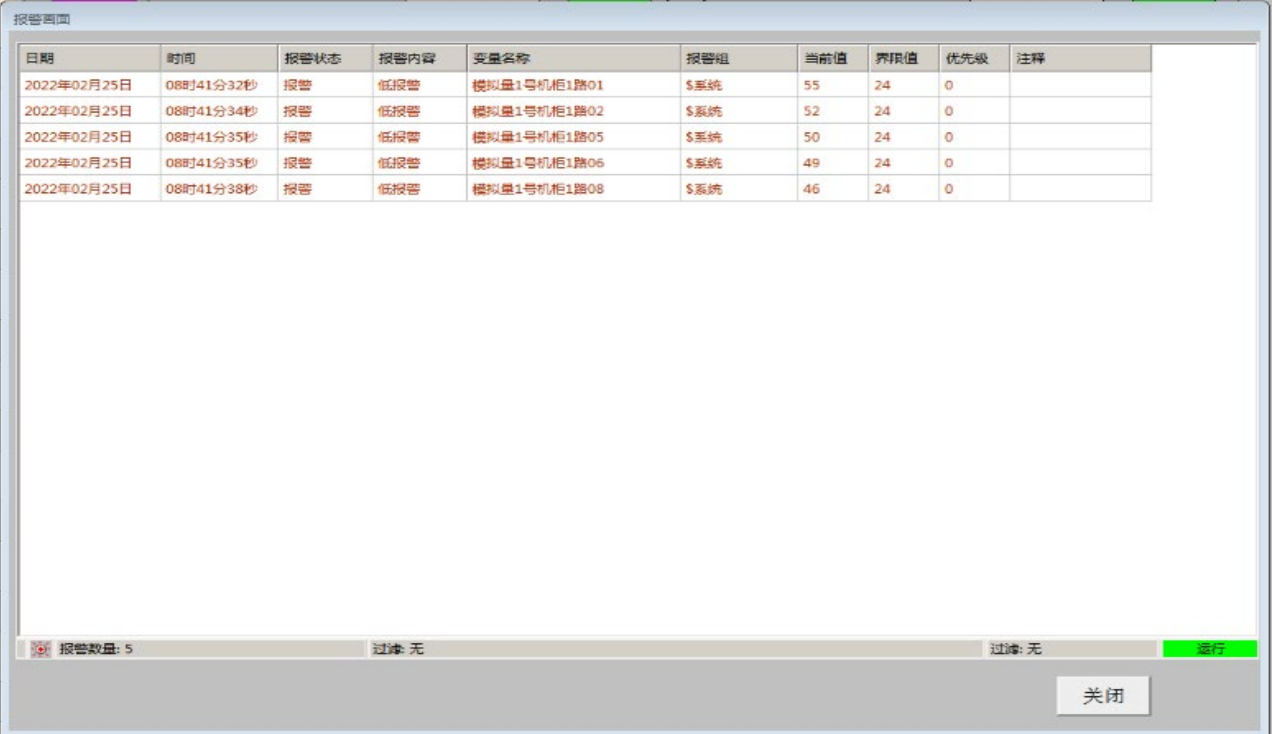Click the 时间 column header
The image size is (1272, 734).
(x=218, y=58)
